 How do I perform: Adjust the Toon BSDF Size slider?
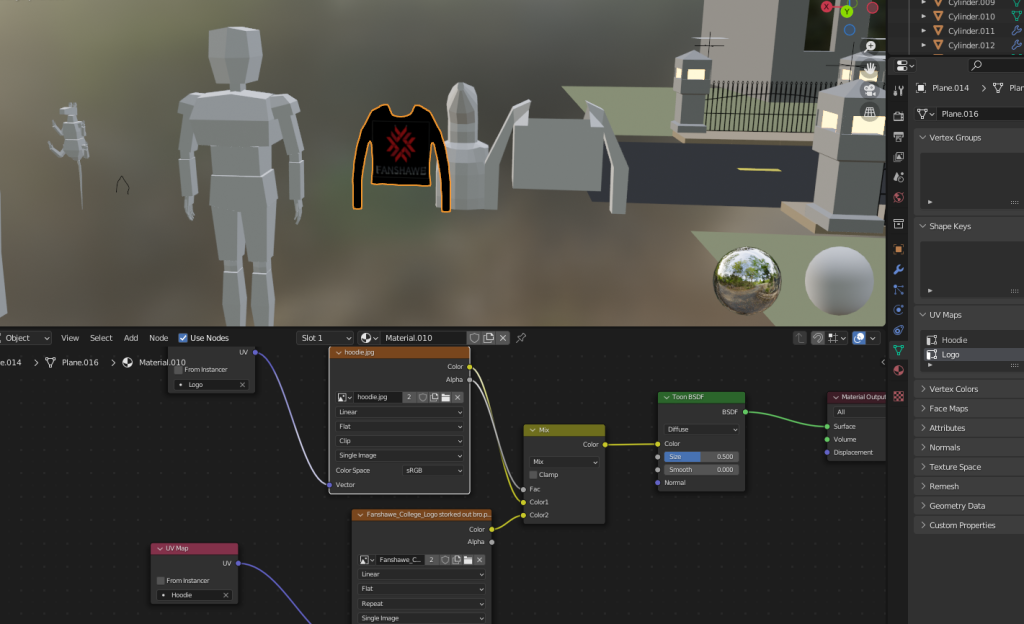coord(701,456)
